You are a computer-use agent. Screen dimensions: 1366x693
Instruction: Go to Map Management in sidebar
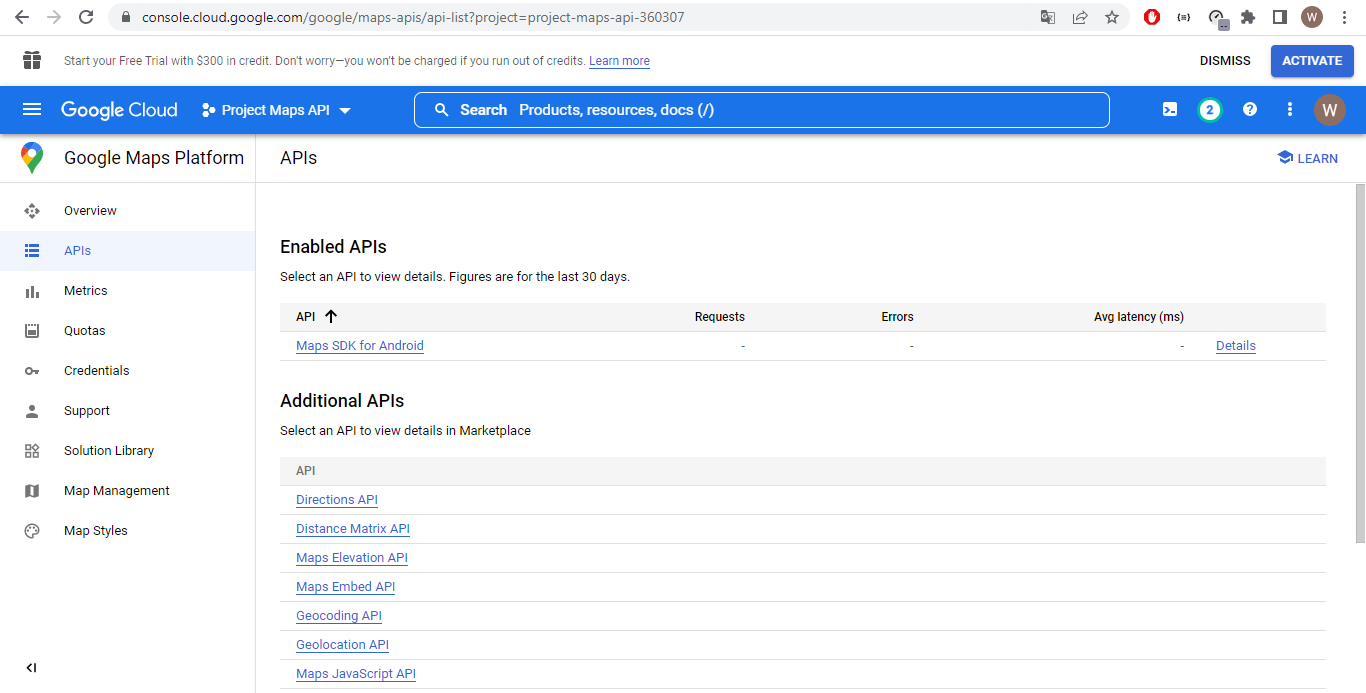coord(128,491)
